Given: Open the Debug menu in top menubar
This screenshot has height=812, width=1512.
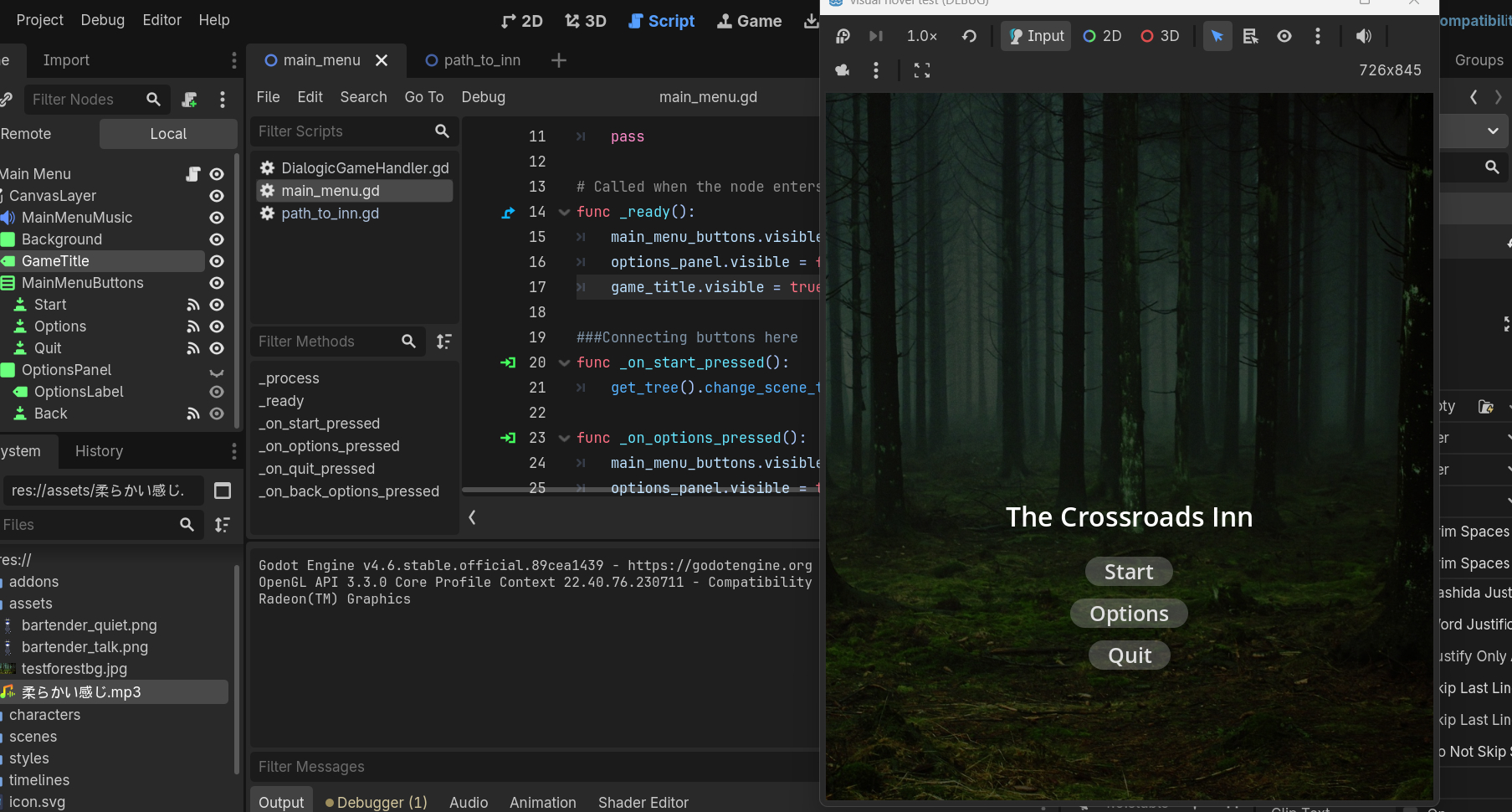Looking at the screenshot, I should coord(102,20).
